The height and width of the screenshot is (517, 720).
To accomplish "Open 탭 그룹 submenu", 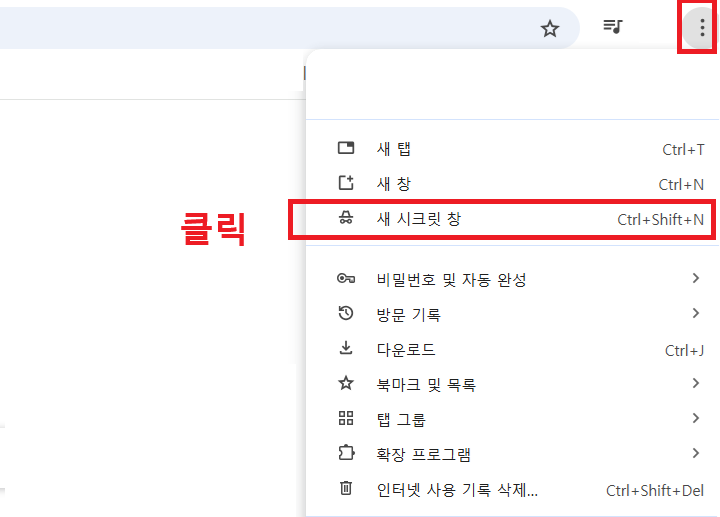I will pos(512,419).
